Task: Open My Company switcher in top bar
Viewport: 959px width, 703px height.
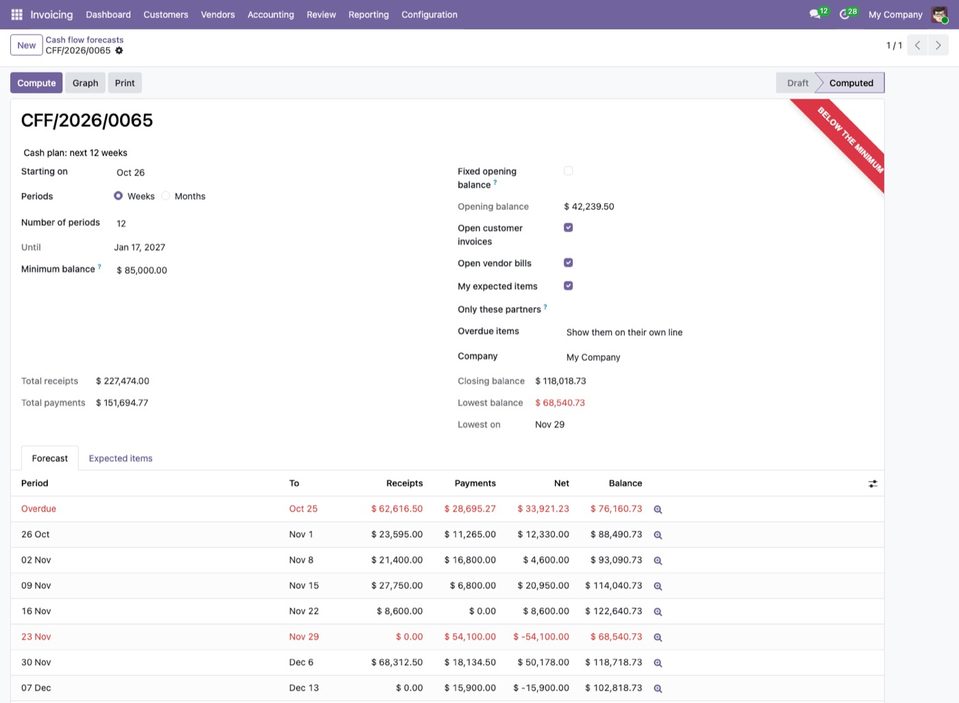Action: coord(895,14)
